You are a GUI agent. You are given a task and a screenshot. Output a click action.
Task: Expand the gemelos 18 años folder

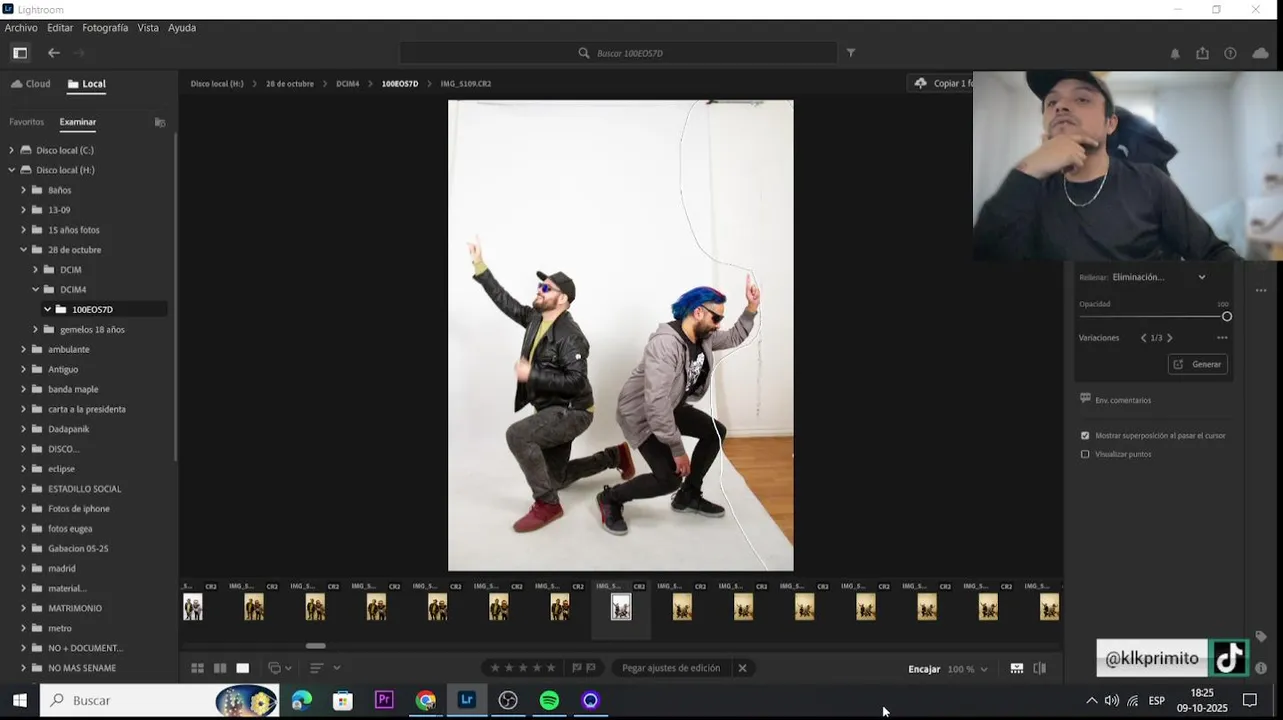tap(36, 330)
